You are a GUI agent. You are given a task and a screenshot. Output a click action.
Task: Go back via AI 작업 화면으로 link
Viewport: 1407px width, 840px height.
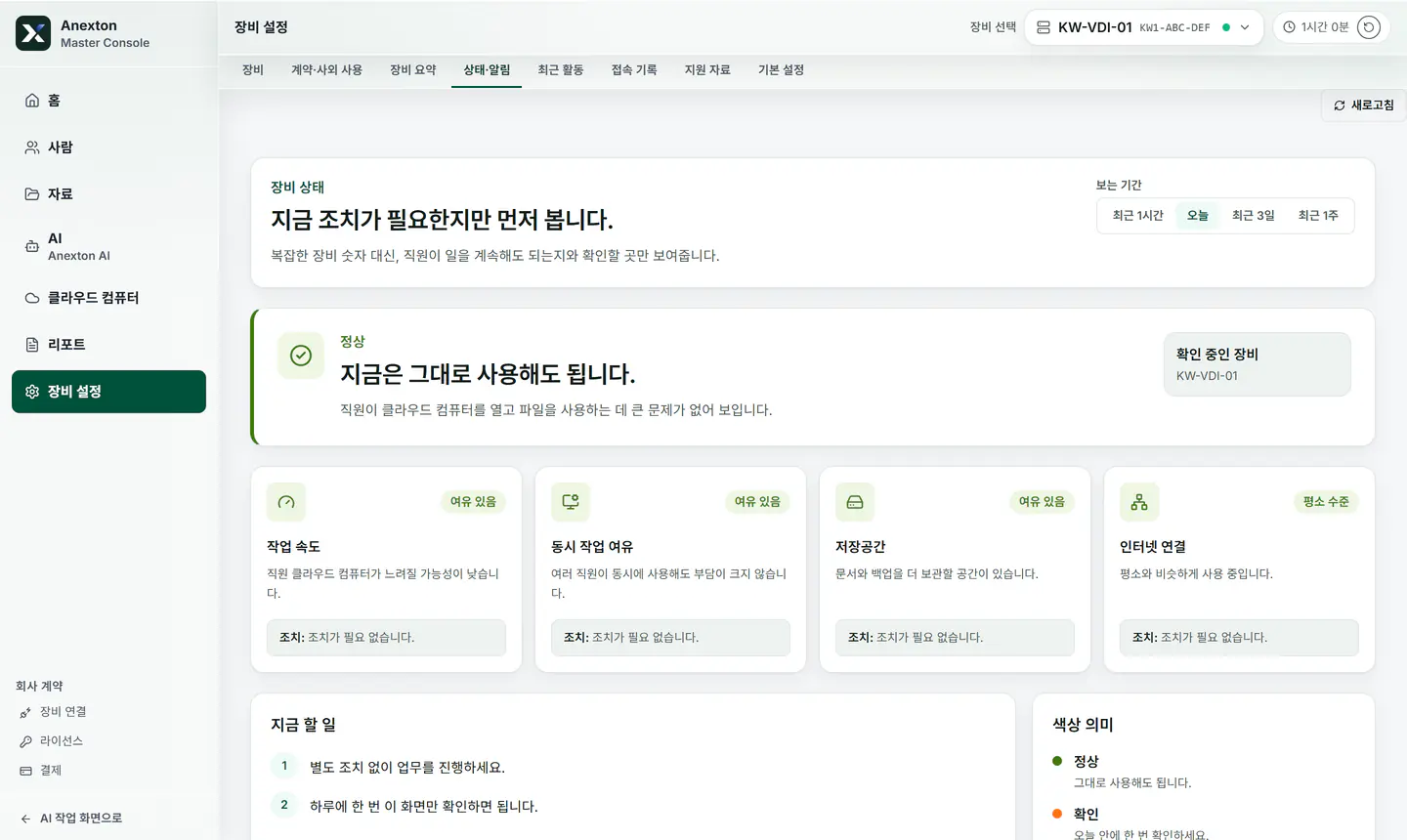pos(71,819)
